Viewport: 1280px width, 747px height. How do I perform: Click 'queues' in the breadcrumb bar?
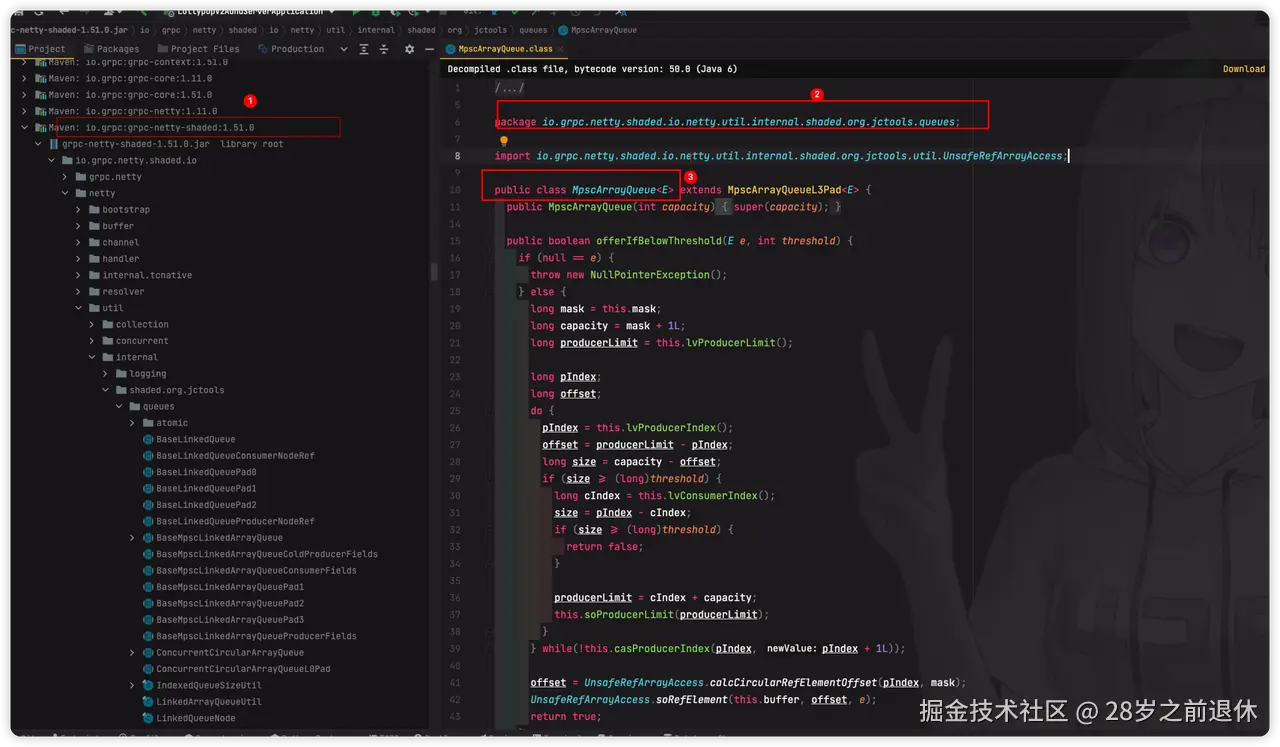(533, 30)
